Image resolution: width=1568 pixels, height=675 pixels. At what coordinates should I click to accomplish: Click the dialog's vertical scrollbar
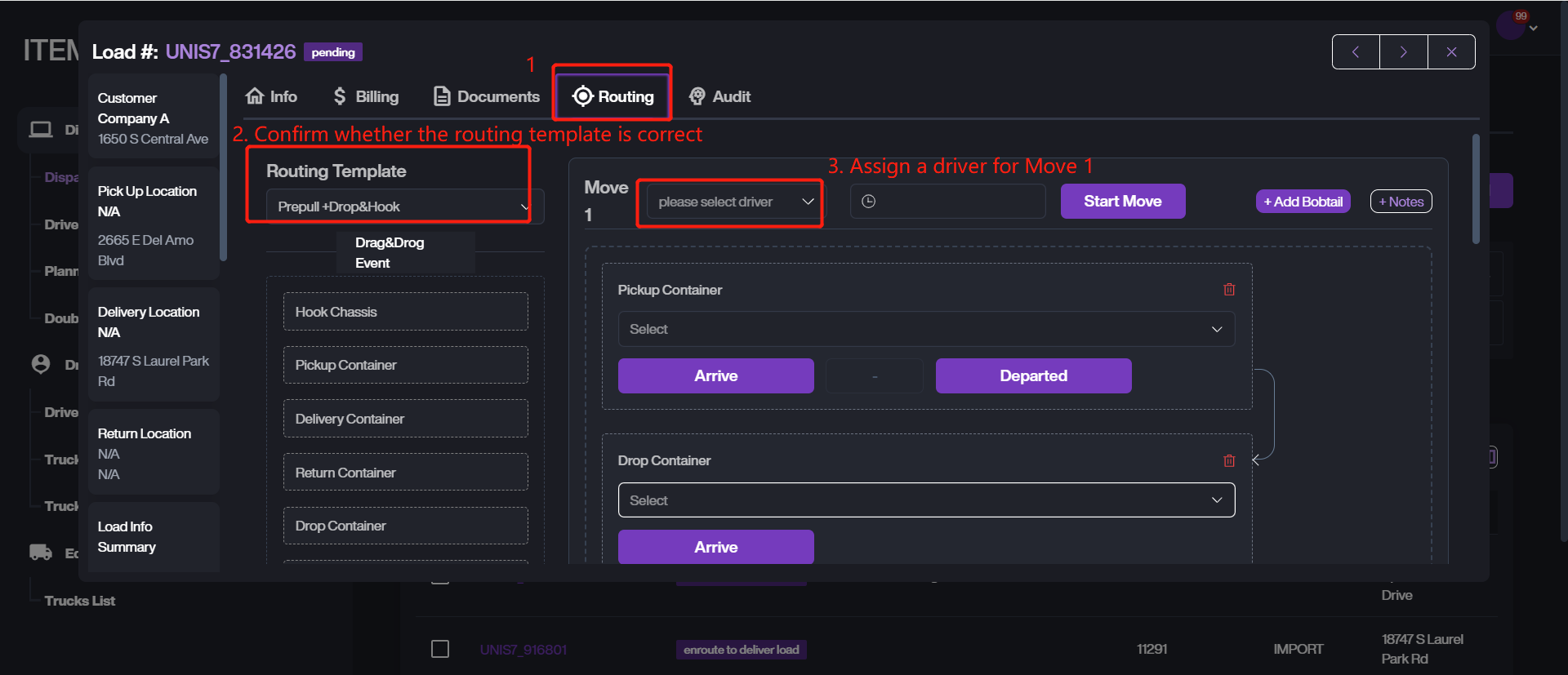[x=1476, y=189]
